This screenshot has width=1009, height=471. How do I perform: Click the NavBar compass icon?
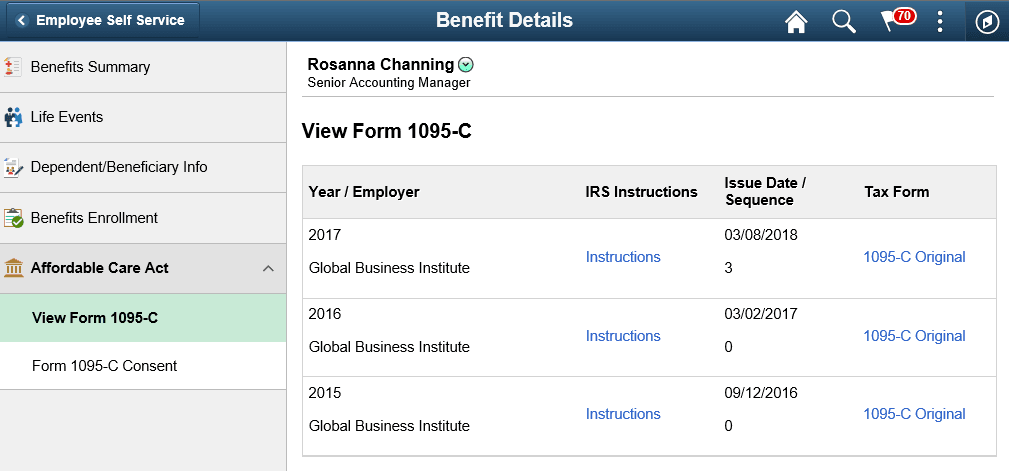(x=986, y=21)
